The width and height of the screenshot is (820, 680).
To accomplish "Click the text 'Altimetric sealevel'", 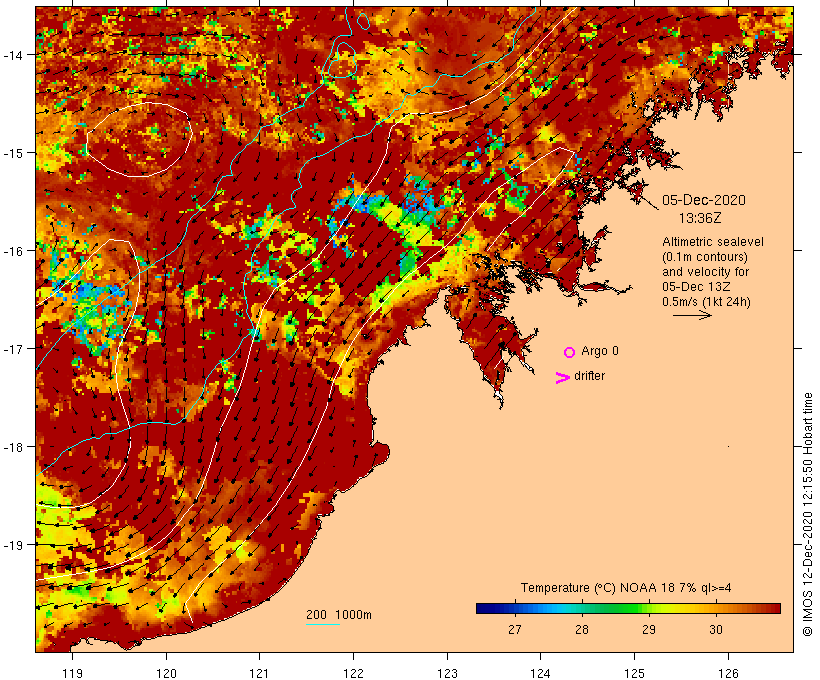I will tap(712, 242).
